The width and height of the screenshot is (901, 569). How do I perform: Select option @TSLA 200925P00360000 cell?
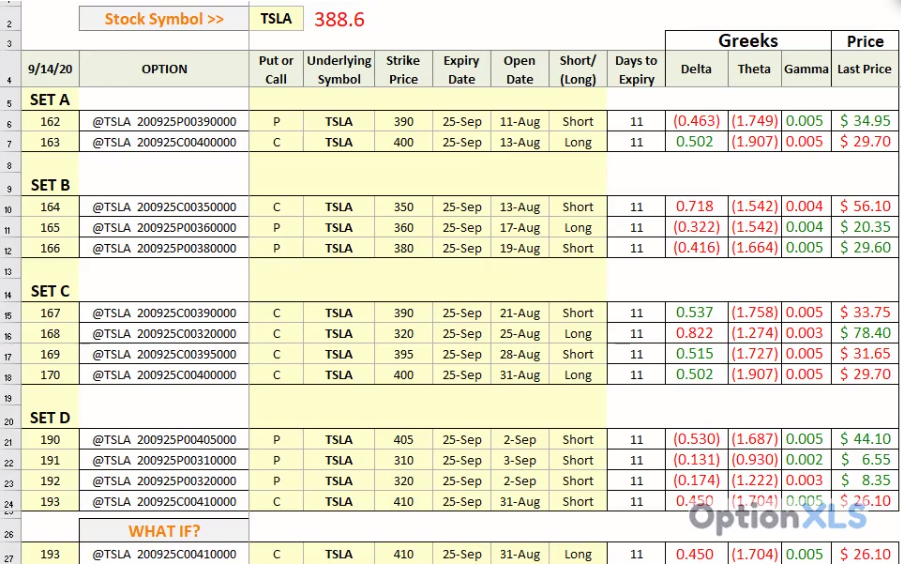[x=164, y=228]
